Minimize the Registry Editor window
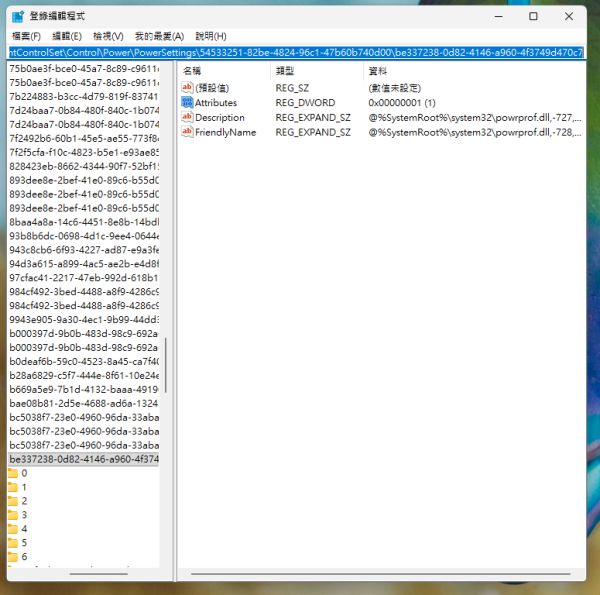Screen dimensions: 600x595 (x=498, y=16)
